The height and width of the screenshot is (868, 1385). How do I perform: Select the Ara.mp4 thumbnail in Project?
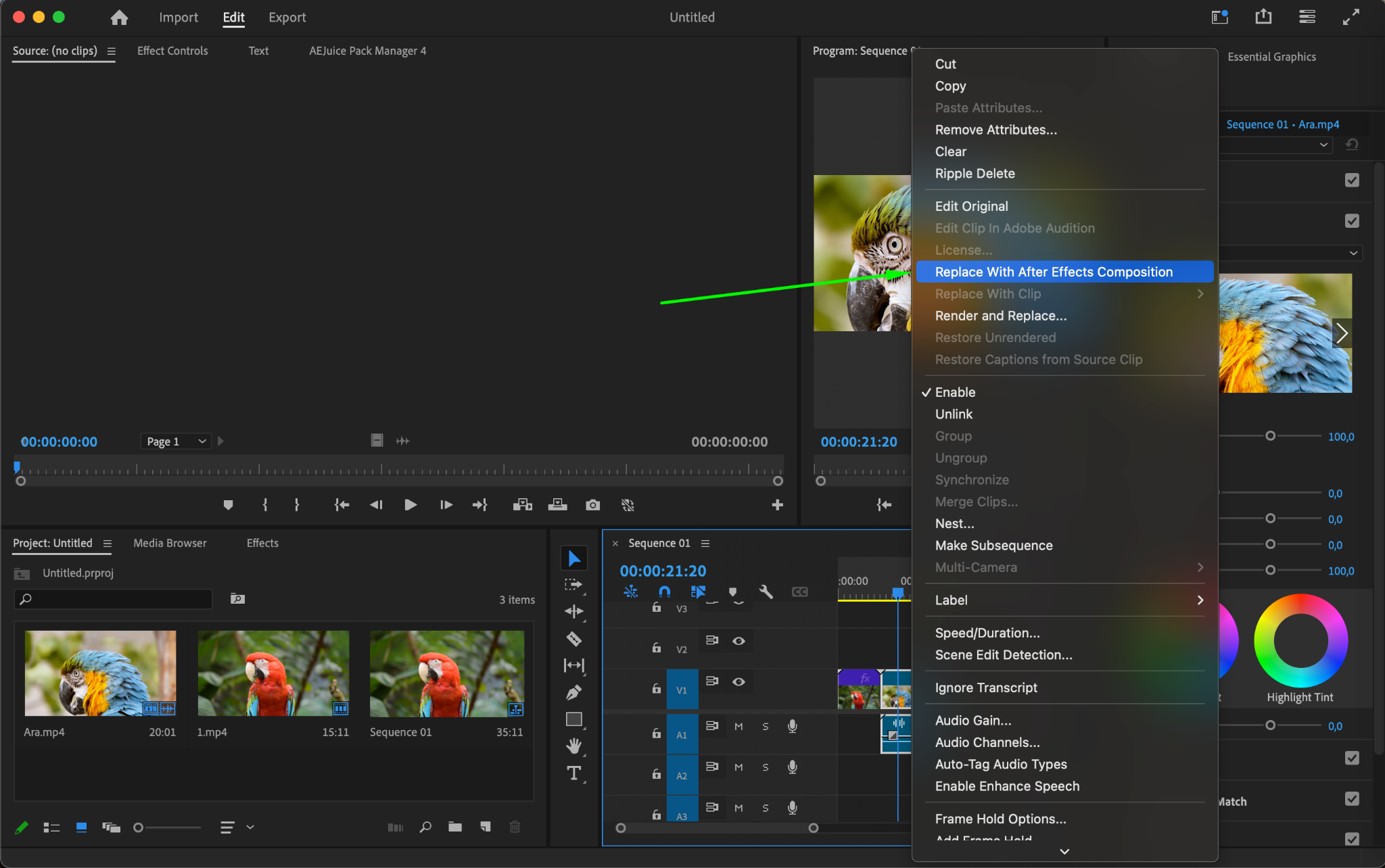pos(100,673)
